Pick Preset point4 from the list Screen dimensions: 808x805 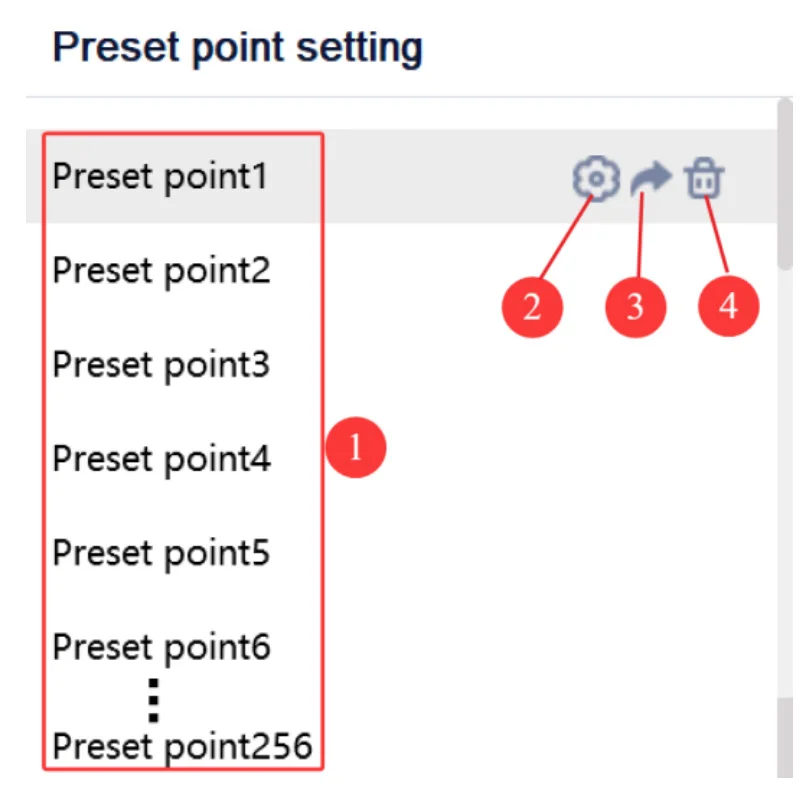(x=161, y=459)
